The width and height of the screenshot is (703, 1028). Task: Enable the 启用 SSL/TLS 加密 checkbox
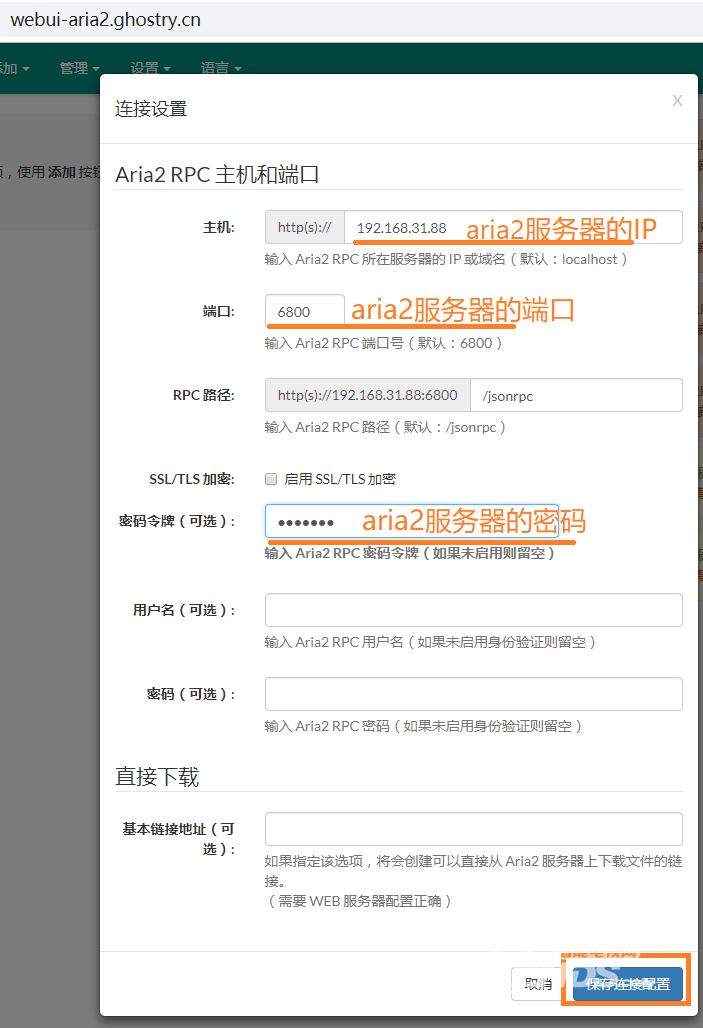coord(271,479)
